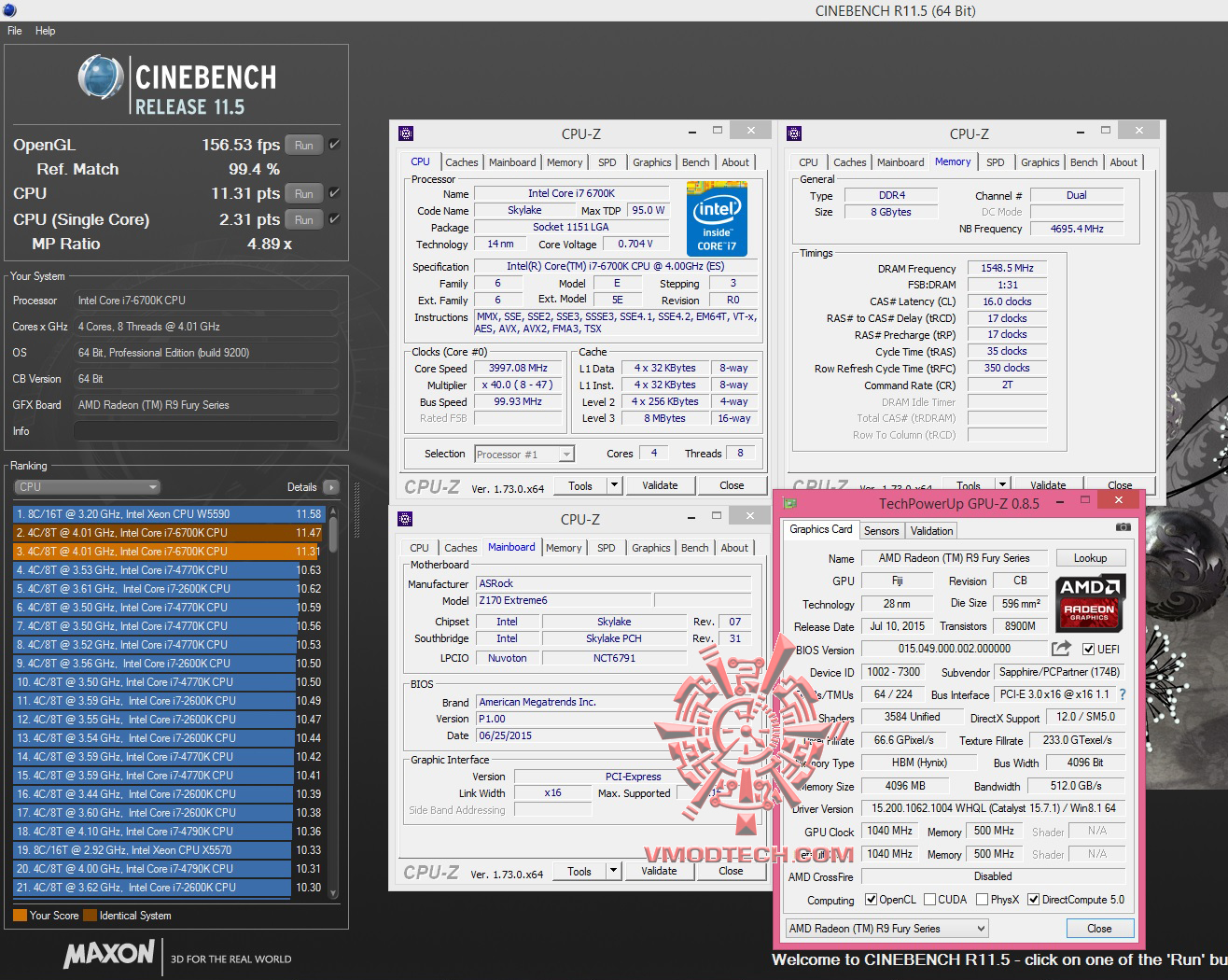
Task: Open SPD tab in CPU-Z Memory window
Action: (996, 162)
